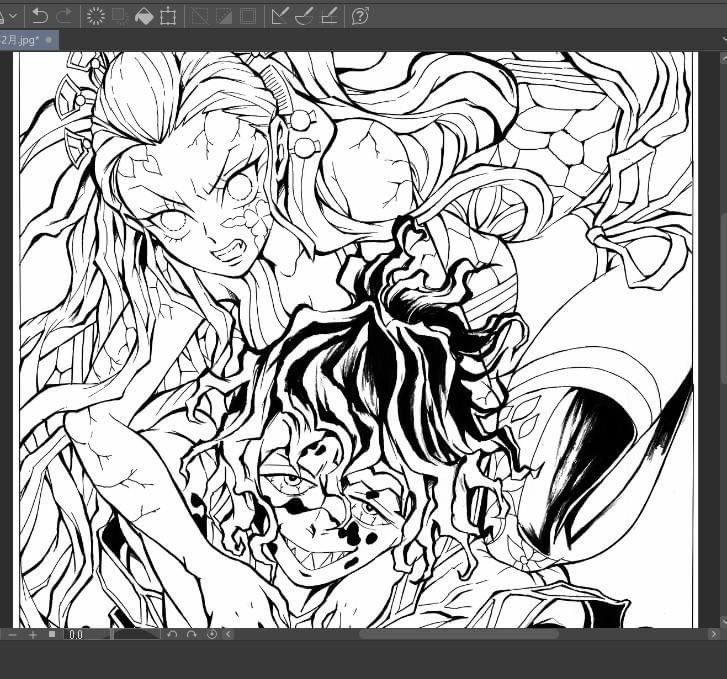Click the Clear (radial burst) icon
This screenshot has width=727, height=679.
96,16
